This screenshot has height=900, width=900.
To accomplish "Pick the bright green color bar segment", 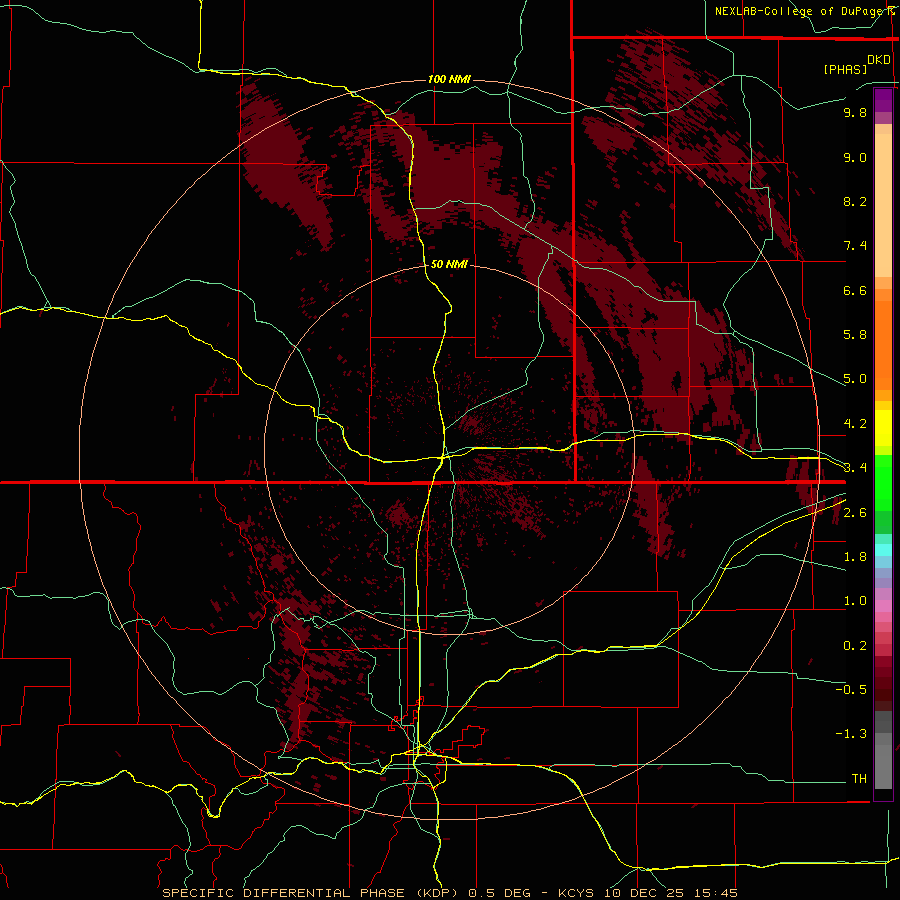I will 883,482.
